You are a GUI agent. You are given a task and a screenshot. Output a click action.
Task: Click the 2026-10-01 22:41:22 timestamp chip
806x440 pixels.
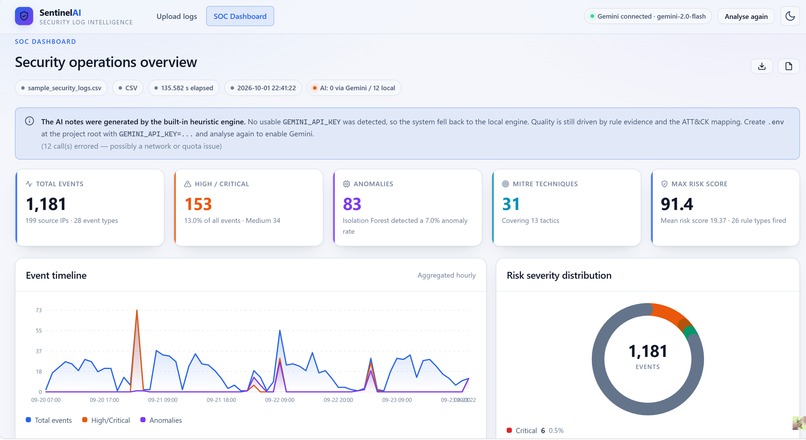click(x=263, y=88)
